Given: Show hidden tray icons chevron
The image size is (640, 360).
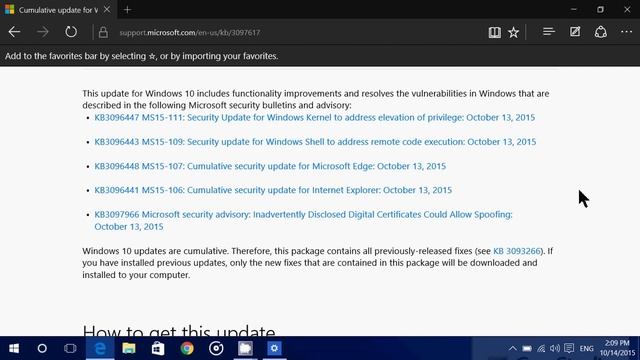Looking at the screenshot, I should 512,348.
